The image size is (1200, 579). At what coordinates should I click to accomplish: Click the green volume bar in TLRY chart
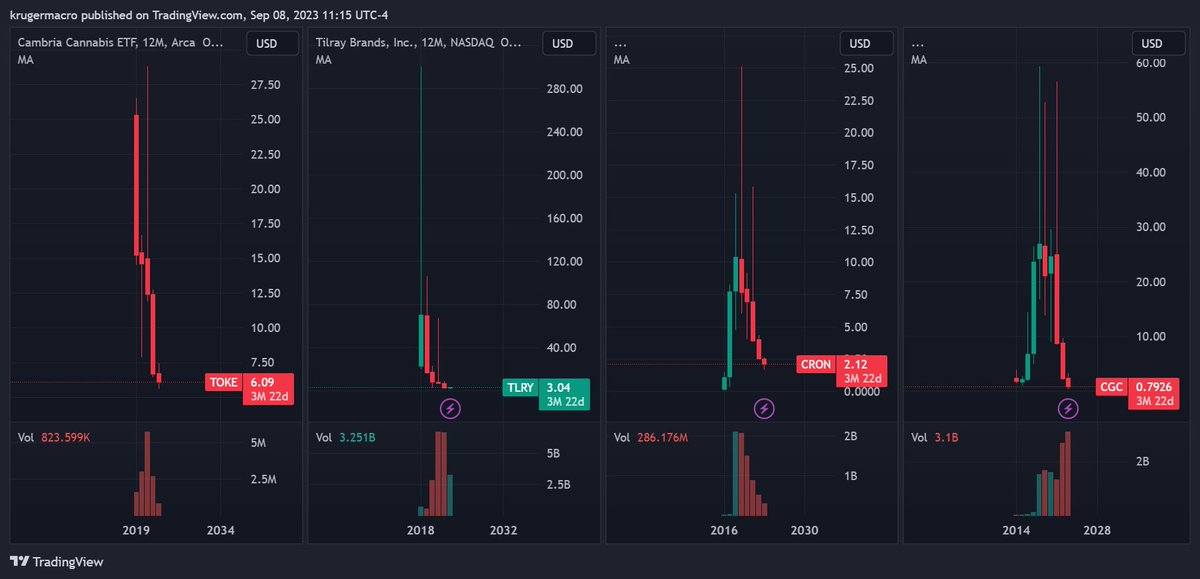coord(449,494)
